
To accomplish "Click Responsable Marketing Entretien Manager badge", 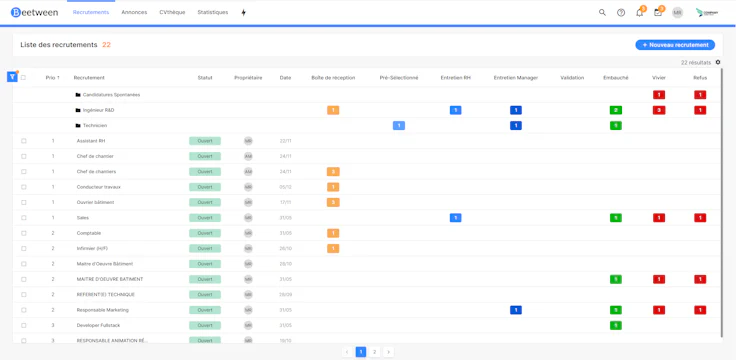I will [x=516, y=310].
